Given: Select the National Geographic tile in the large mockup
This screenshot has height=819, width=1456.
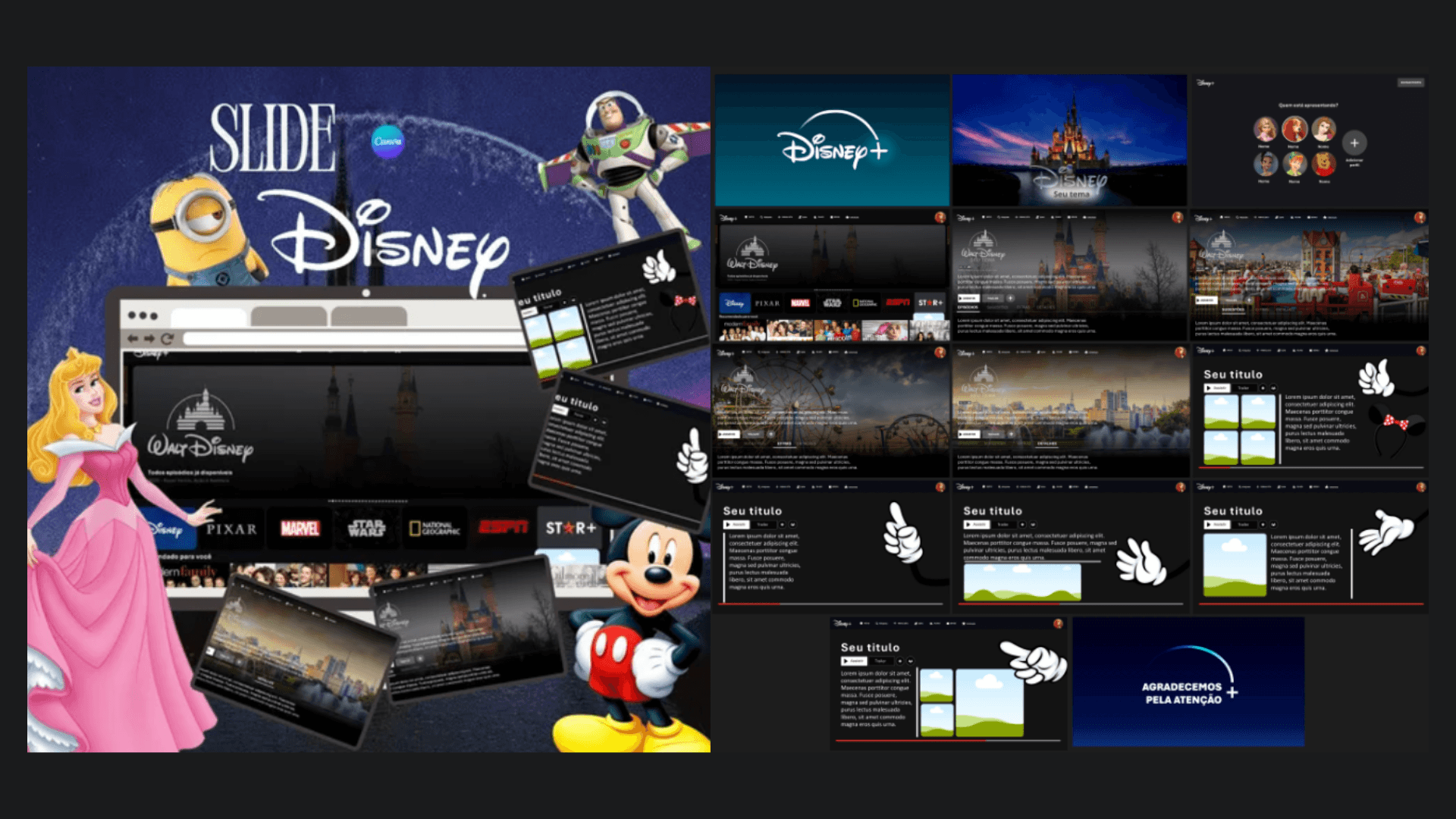Looking at the screenshot, I should tap(435, 529).
